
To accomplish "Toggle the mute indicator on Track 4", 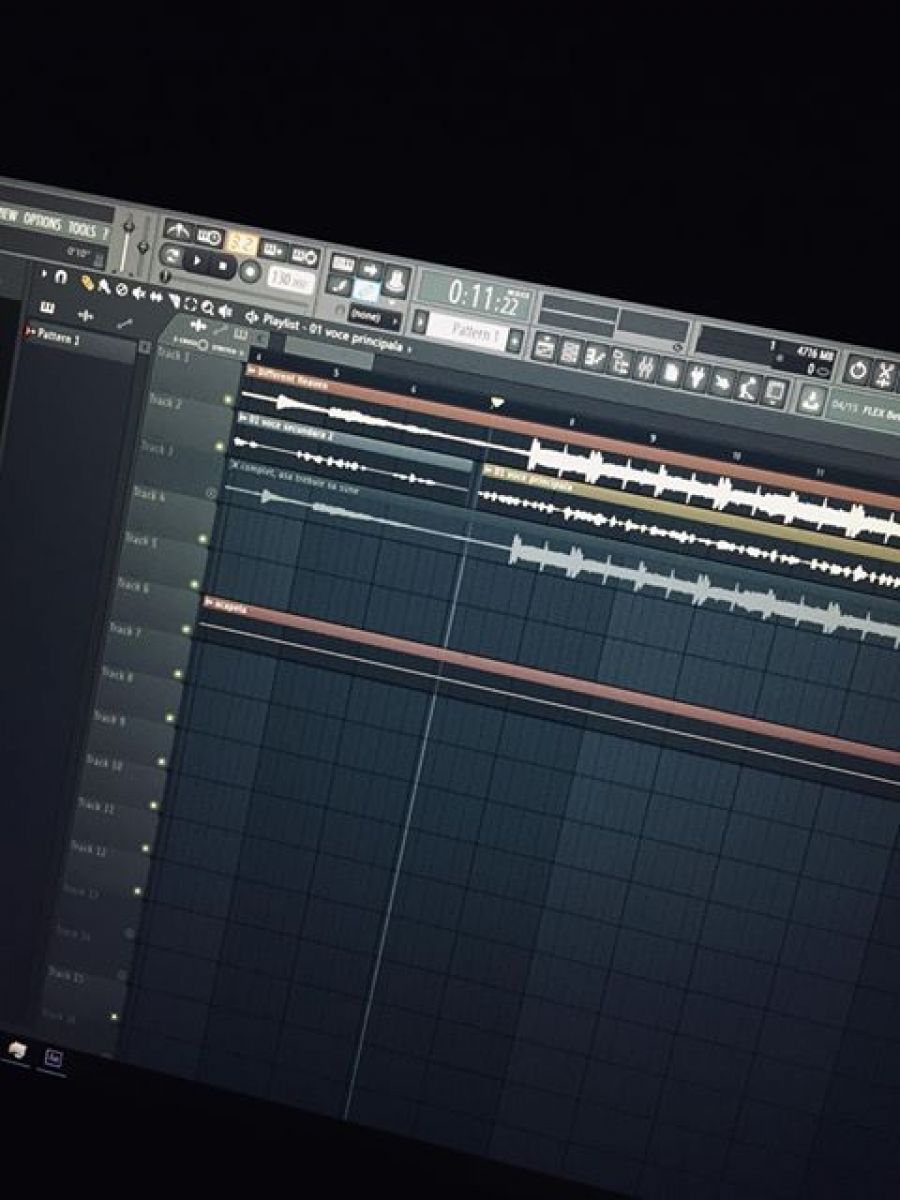I will point(211,493).
